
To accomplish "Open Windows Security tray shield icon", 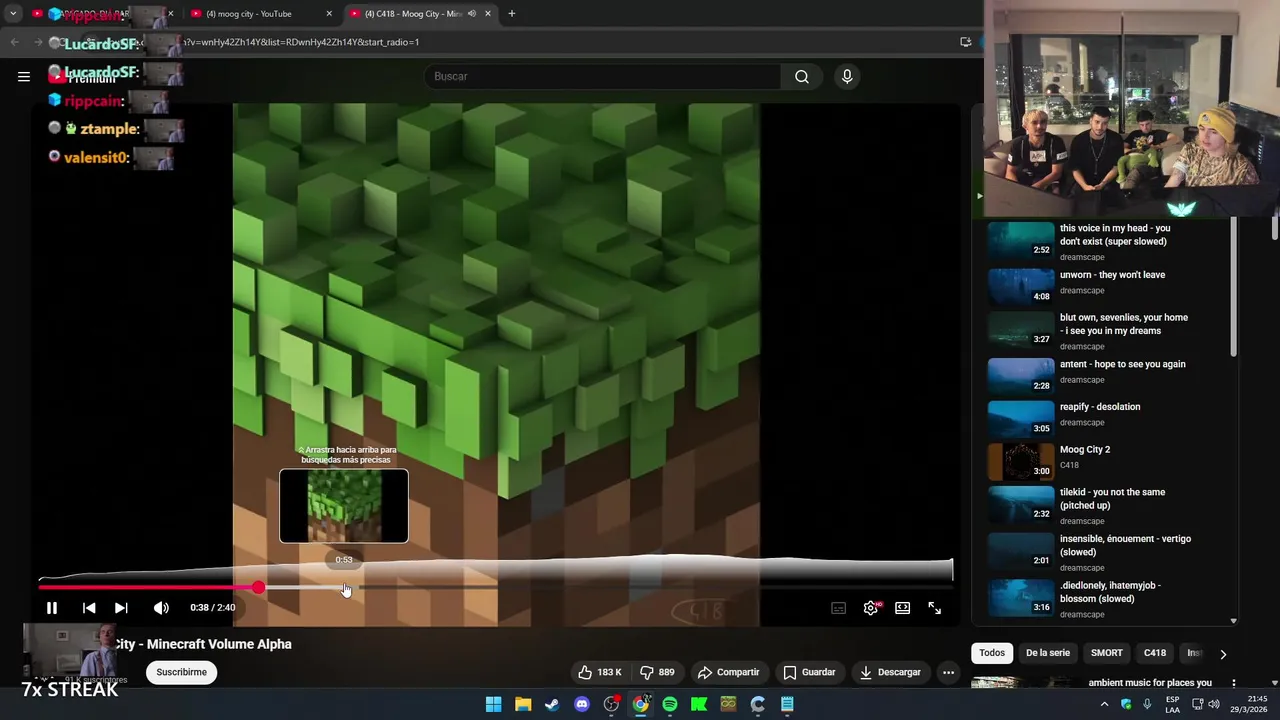I will (1126, 704).
